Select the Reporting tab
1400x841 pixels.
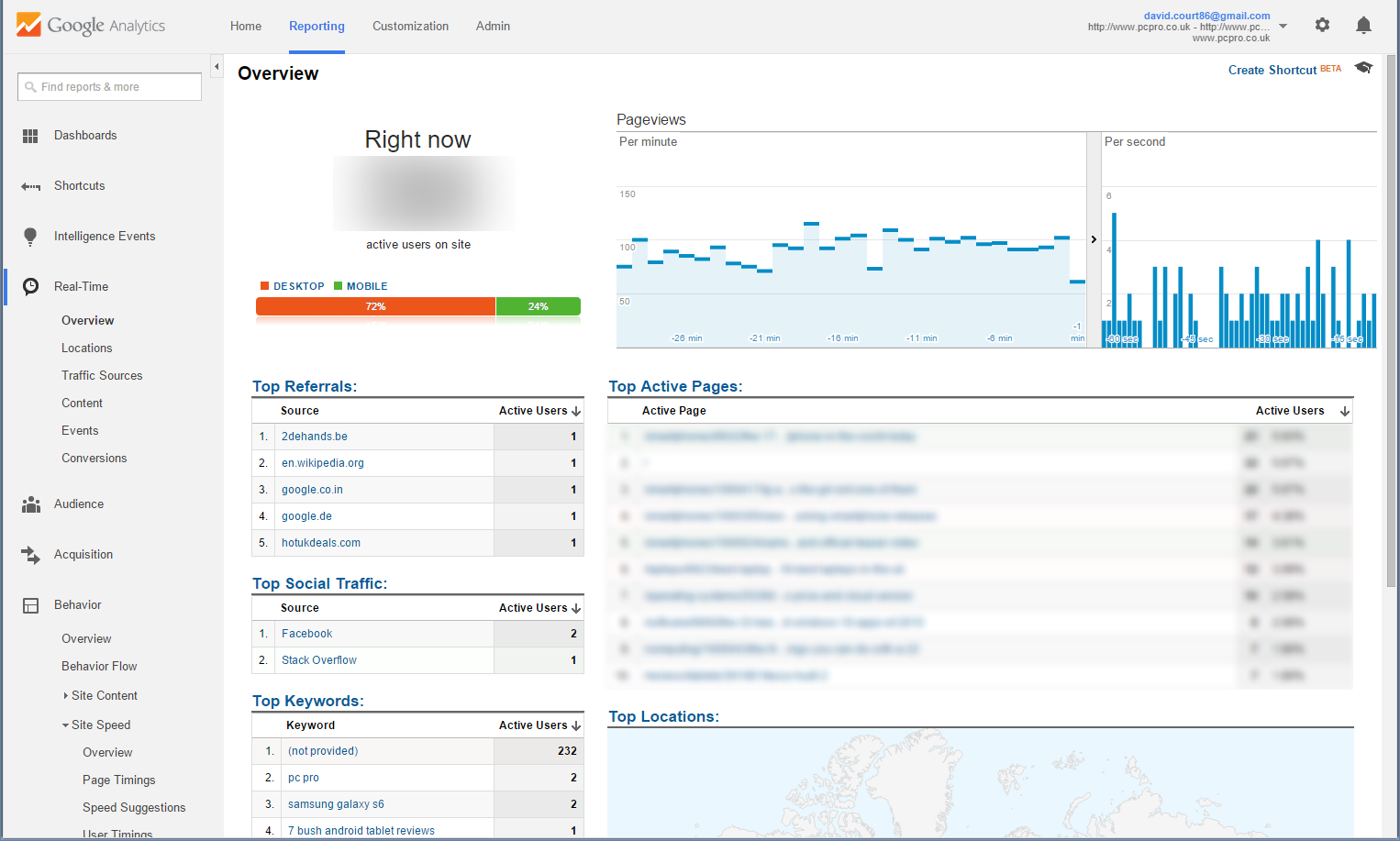(x=317, y=26)
